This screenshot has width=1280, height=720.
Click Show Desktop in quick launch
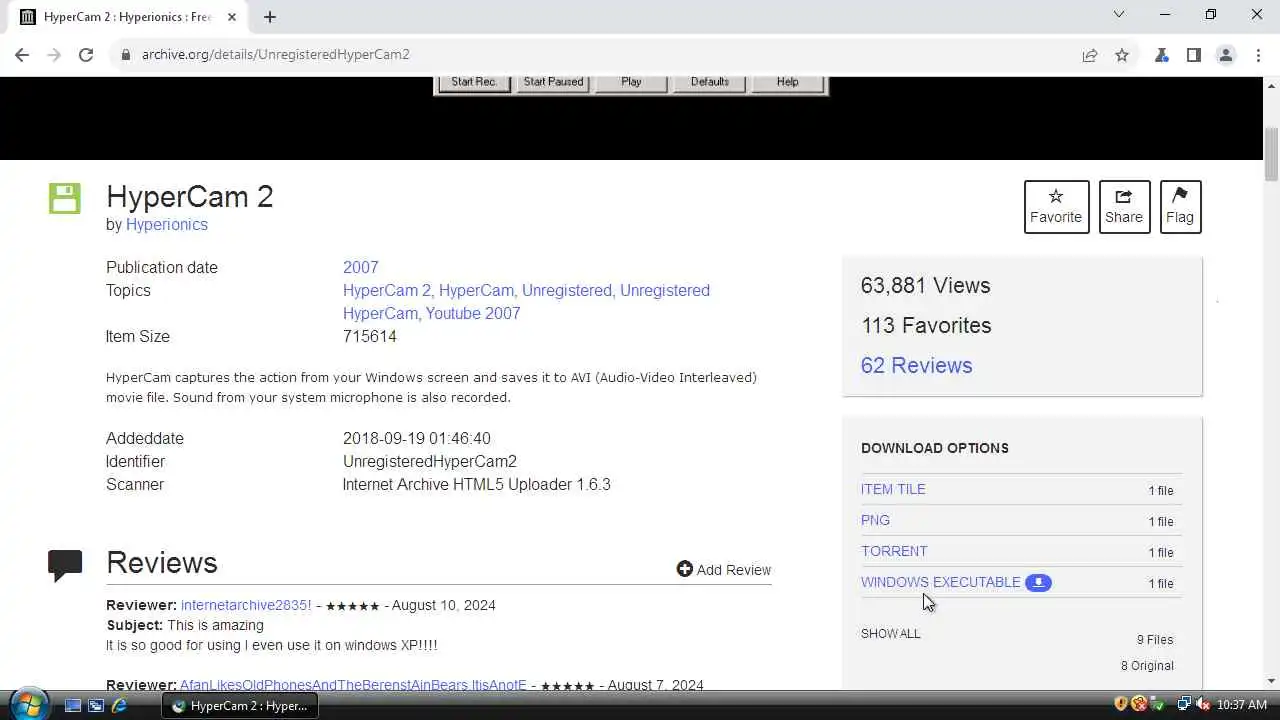tap(73, 705)
